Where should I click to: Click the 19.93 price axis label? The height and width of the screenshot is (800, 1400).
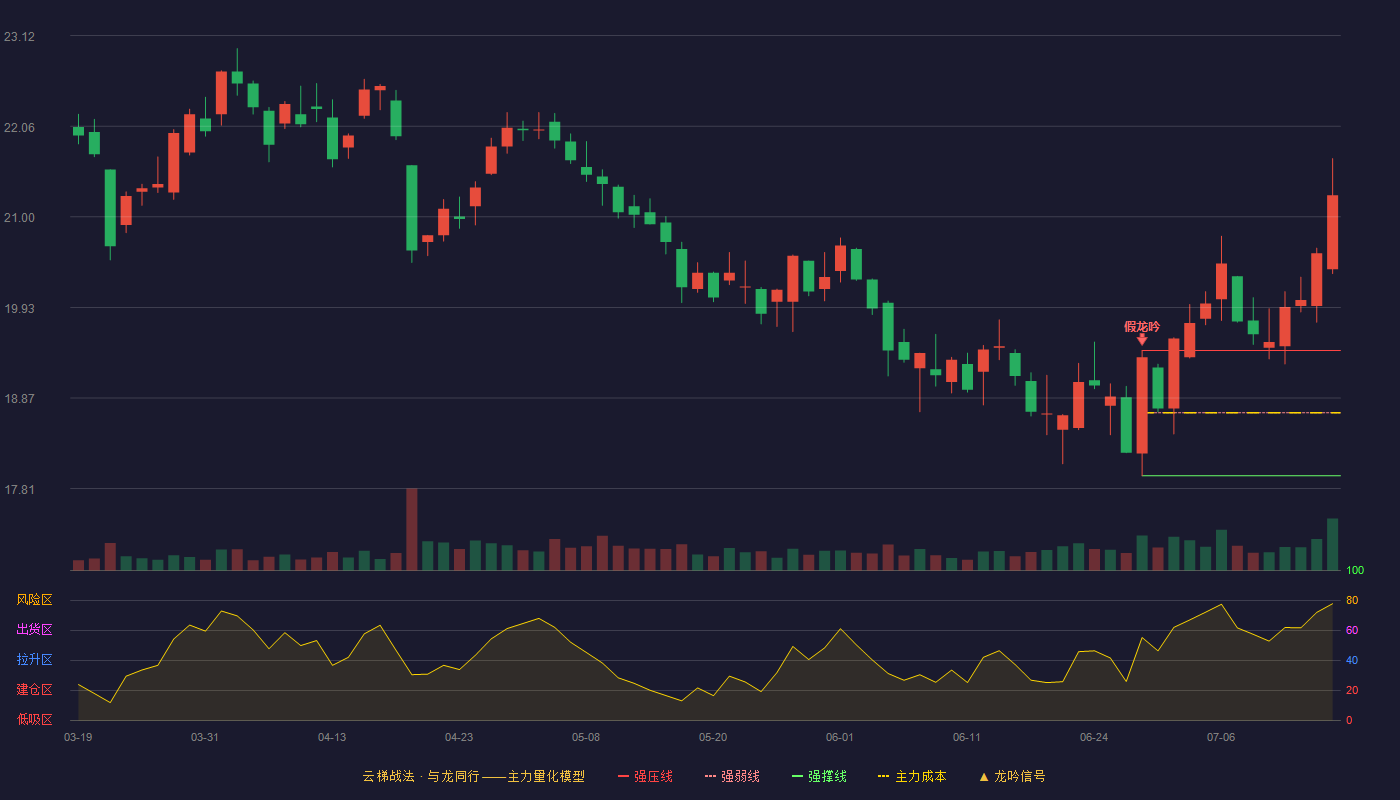(x=19, y=309)
